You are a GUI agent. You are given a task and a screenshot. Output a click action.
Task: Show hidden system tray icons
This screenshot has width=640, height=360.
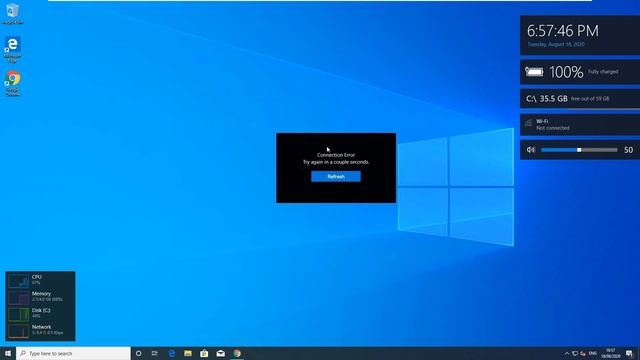567,353
